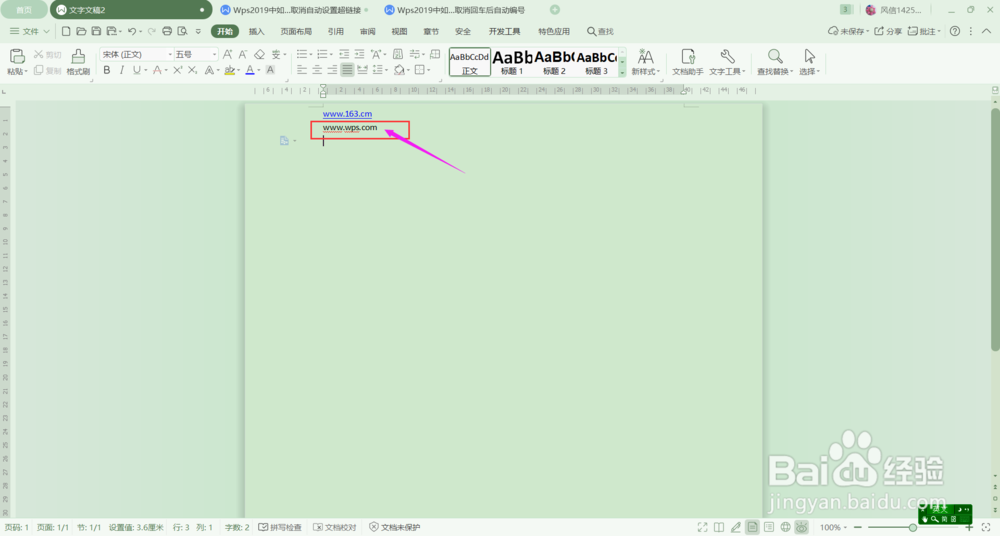The height and width of the screenshot is (536, 1000).
Task: Click the Redo arrow icon
Action: coord(151,31)
